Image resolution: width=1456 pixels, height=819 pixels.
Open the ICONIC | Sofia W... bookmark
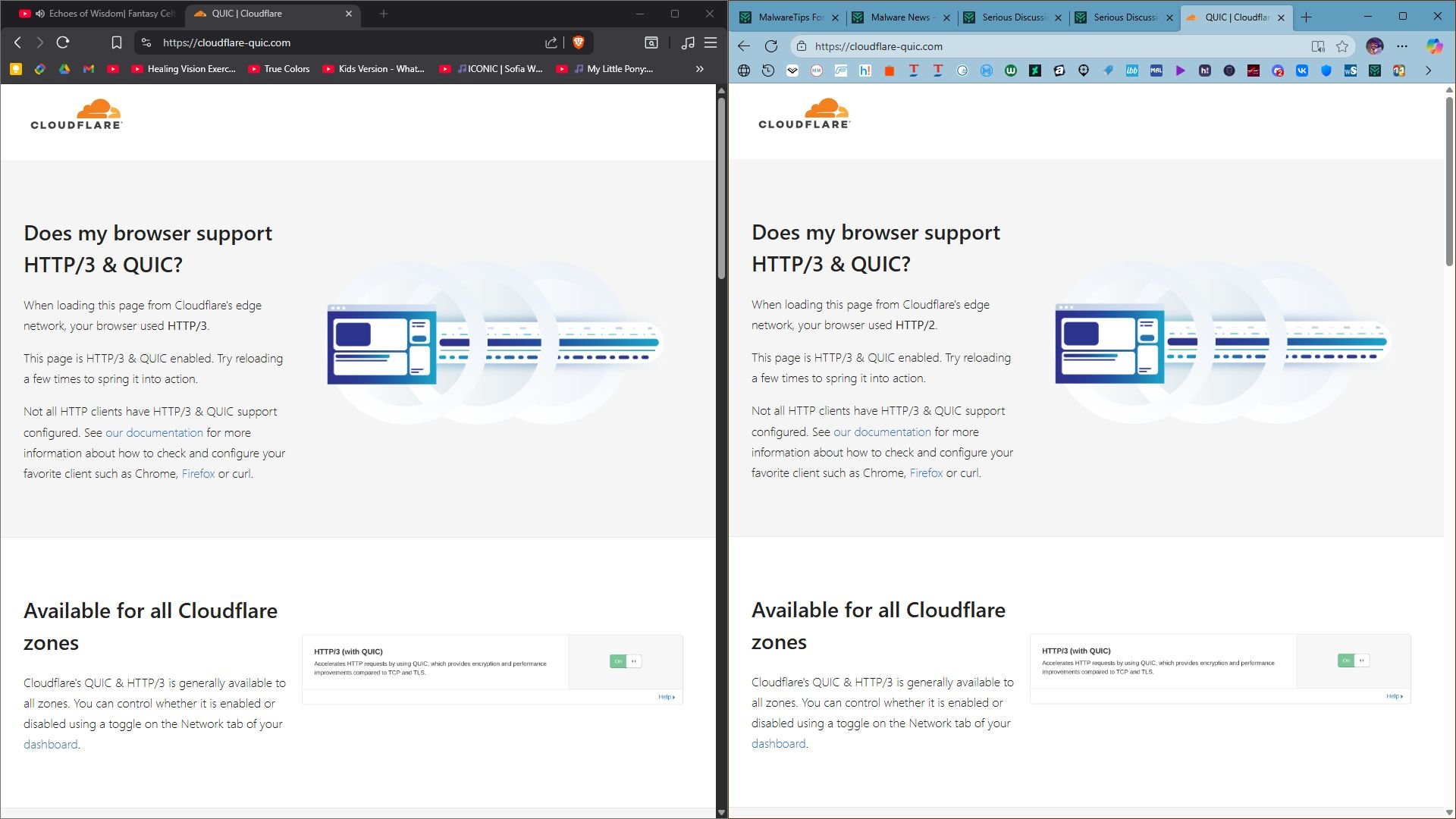pos(491,69)
